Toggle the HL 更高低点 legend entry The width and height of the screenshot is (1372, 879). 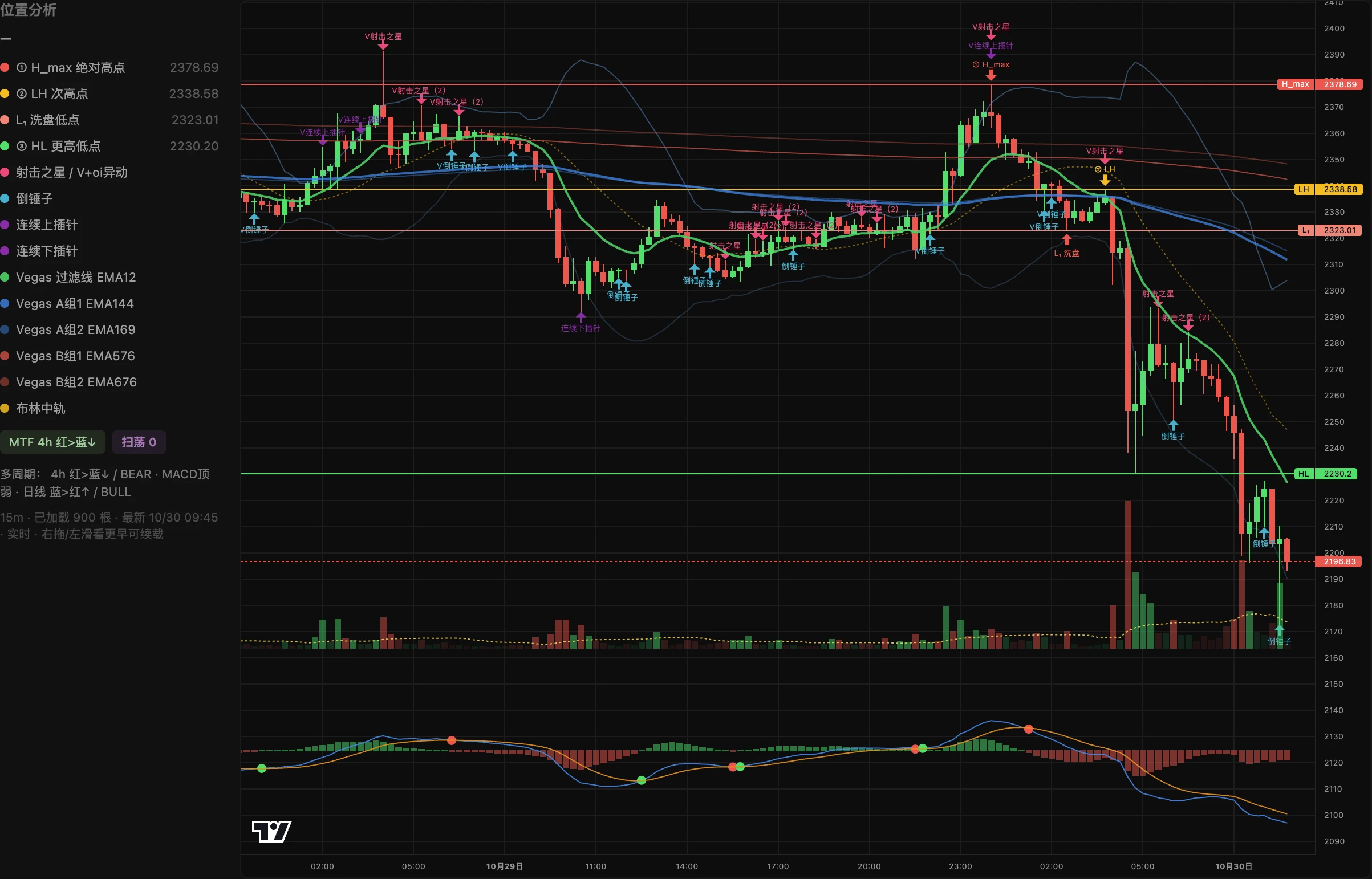[109, 146]
